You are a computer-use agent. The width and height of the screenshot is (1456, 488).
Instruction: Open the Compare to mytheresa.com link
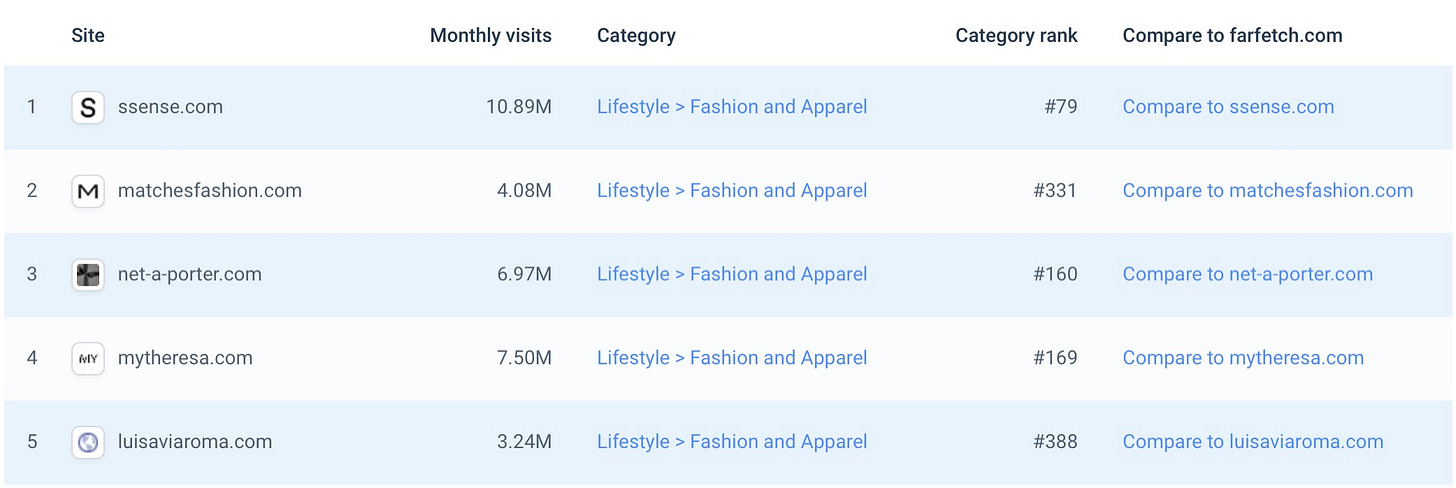[x=1243, y=358]
